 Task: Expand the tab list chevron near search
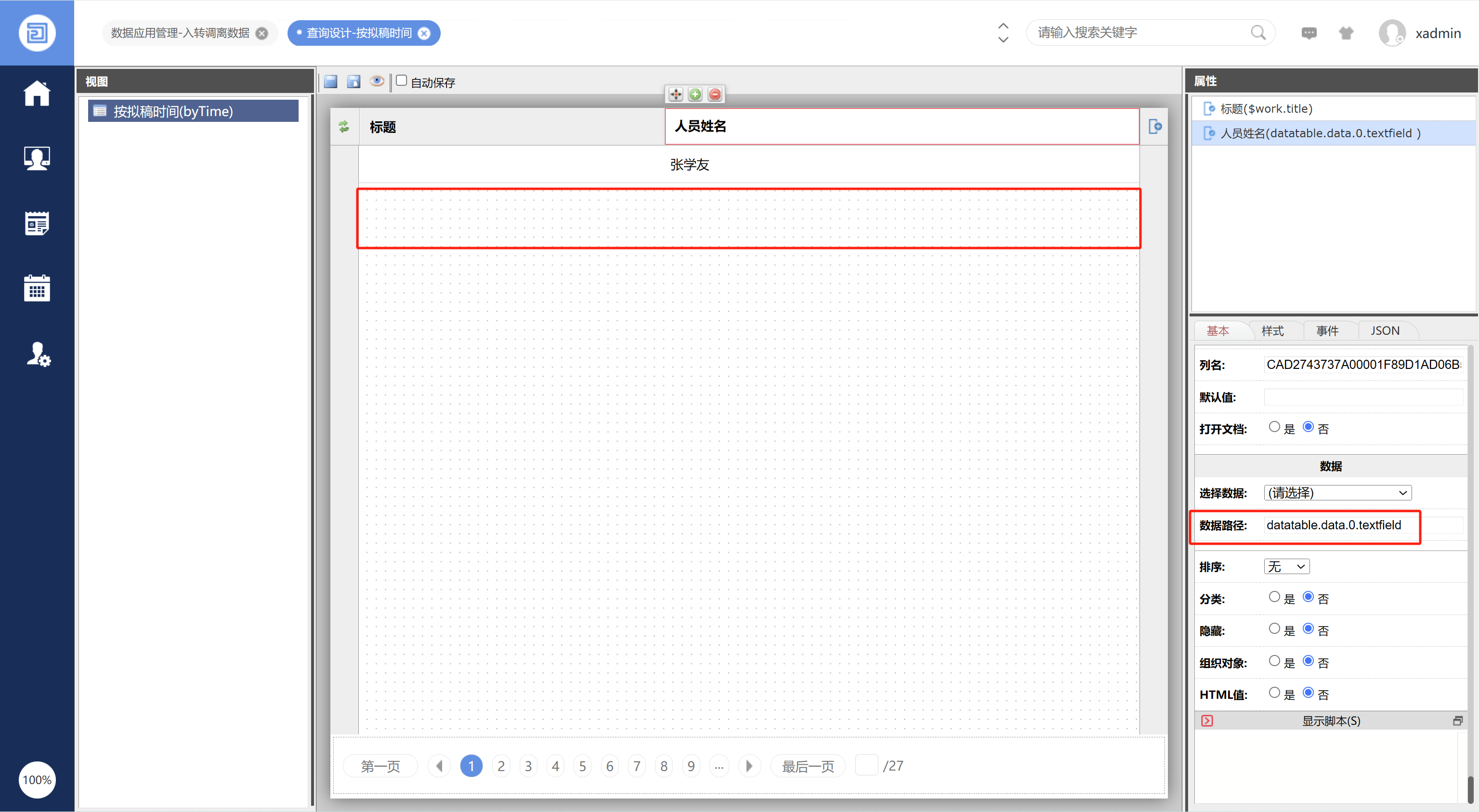tap(1003, 33)
